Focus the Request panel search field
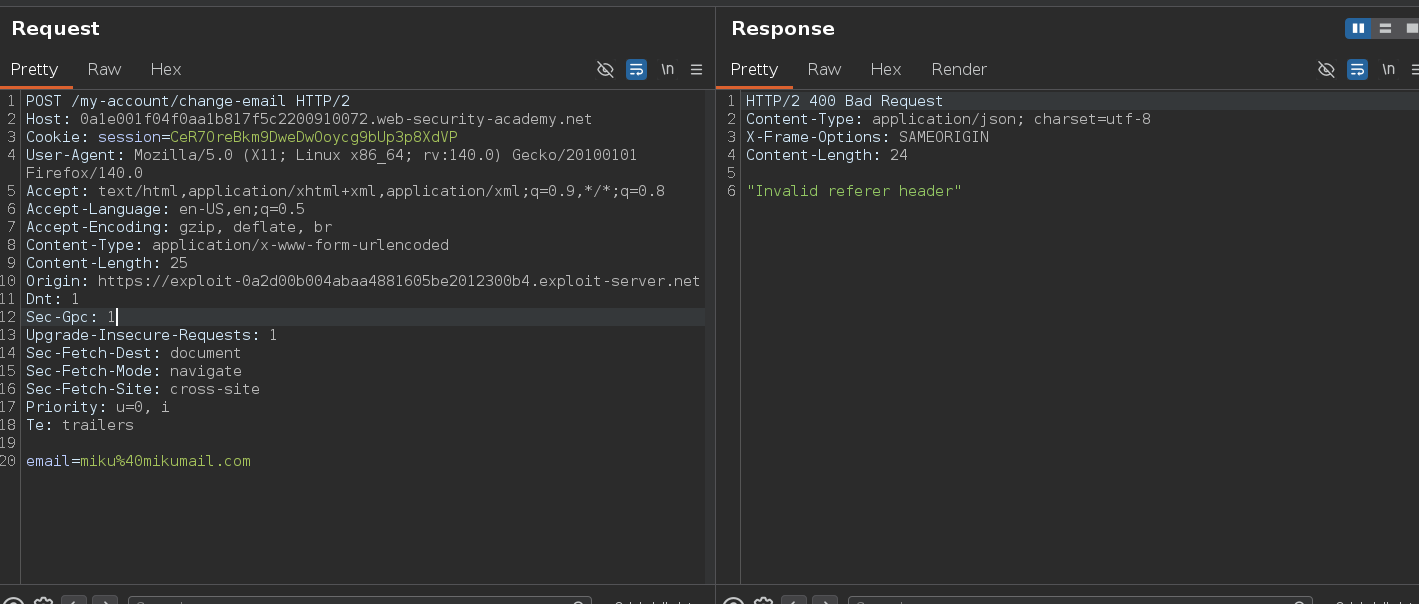The height and width of the screenshot is (604, 1419). click(x=360, y=601)
